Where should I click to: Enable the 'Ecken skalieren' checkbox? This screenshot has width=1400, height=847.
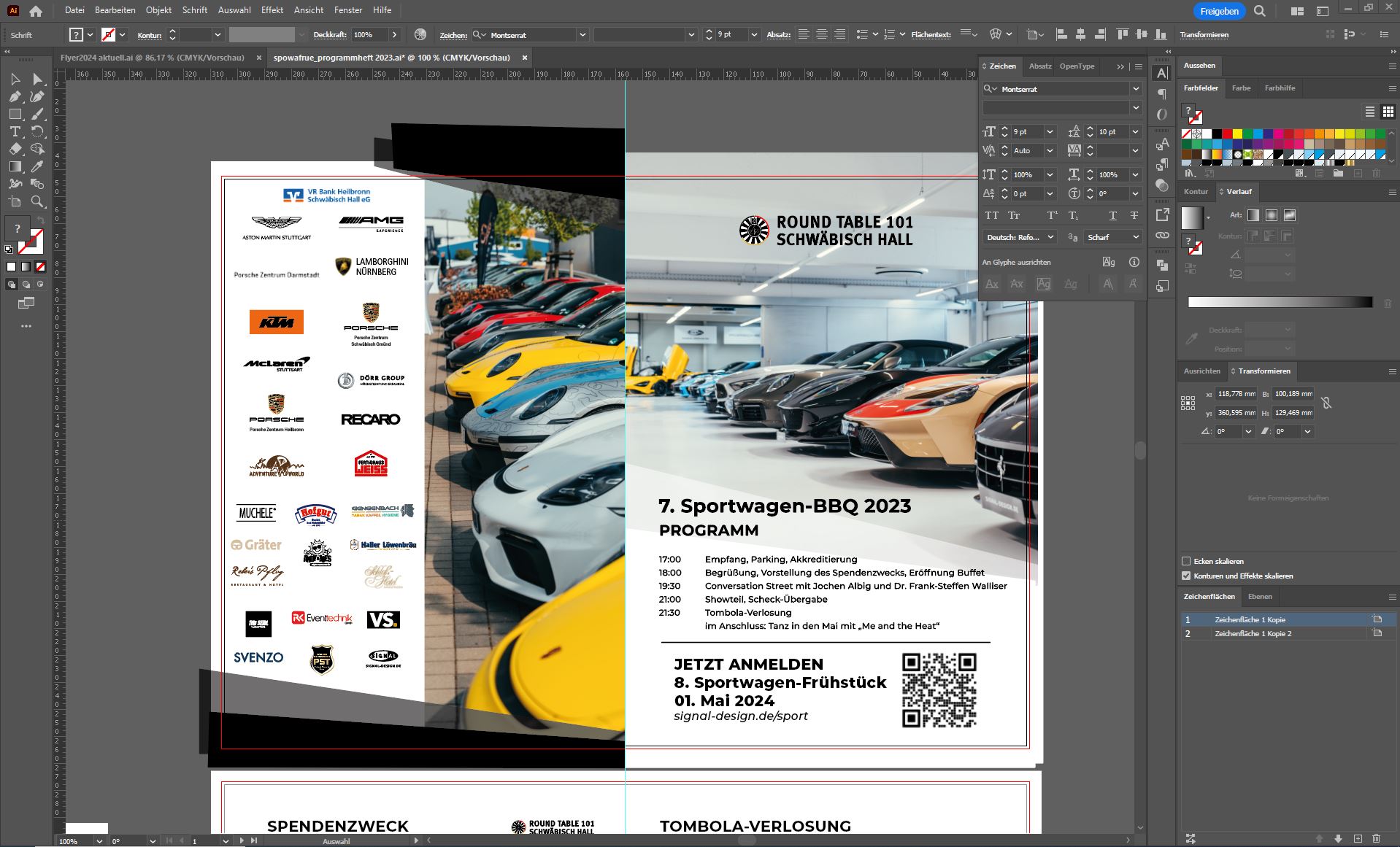coord(1186,561)
